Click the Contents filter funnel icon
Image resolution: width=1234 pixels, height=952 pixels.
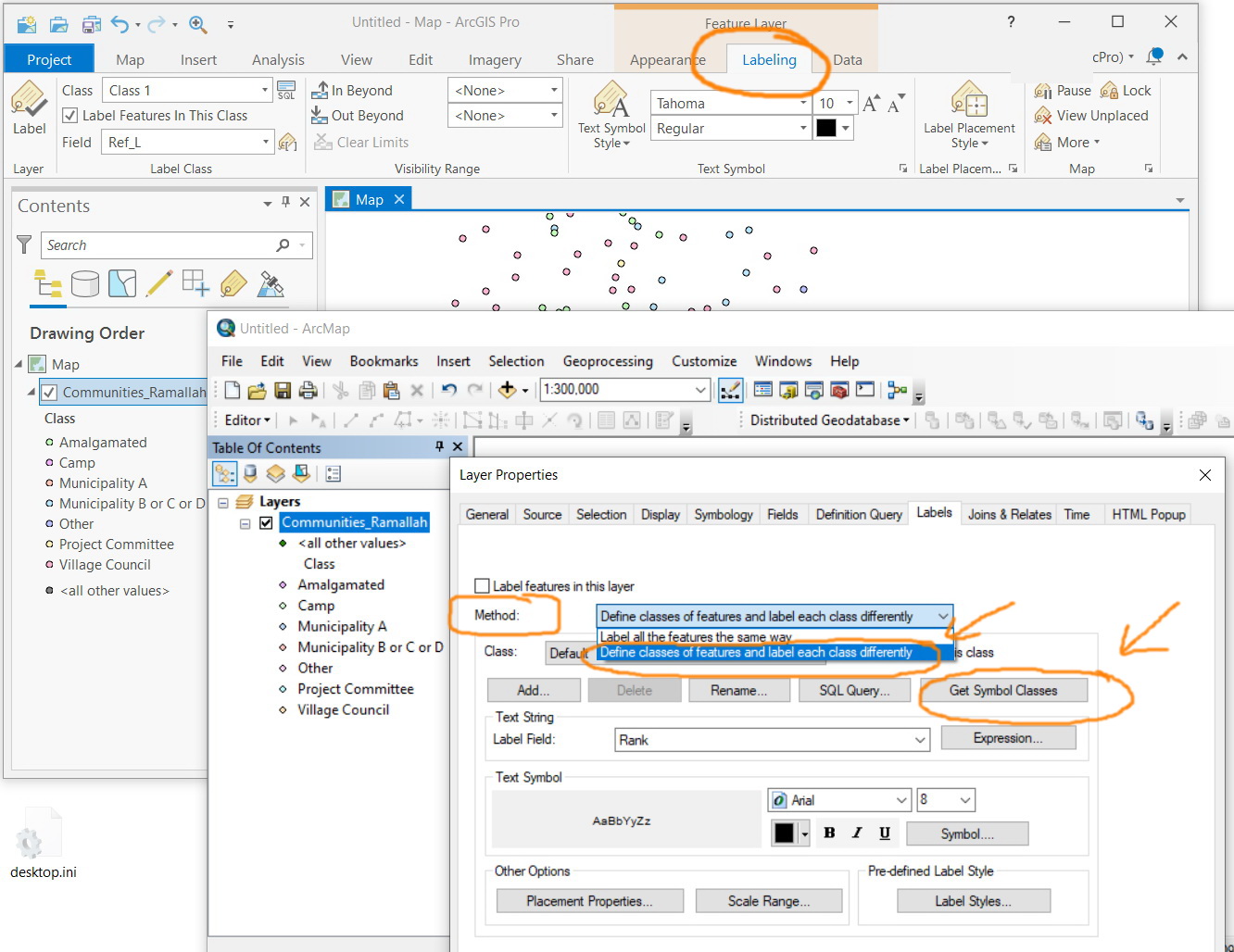[x=24, y=244]
